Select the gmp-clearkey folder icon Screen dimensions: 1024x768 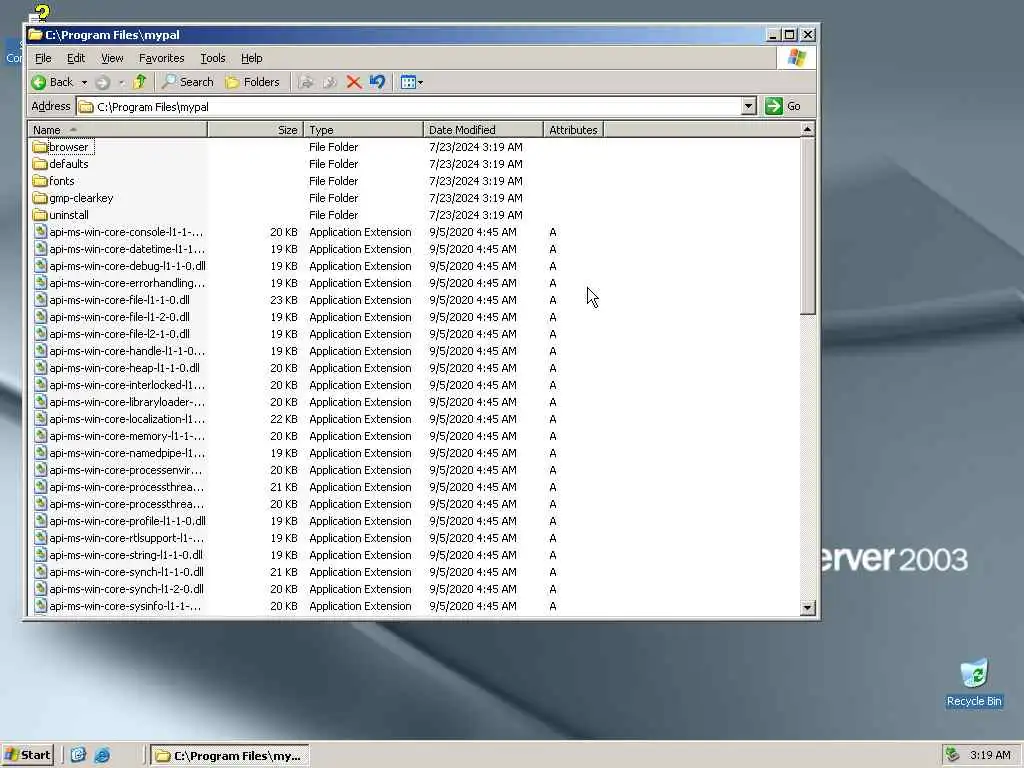[40, 198]
